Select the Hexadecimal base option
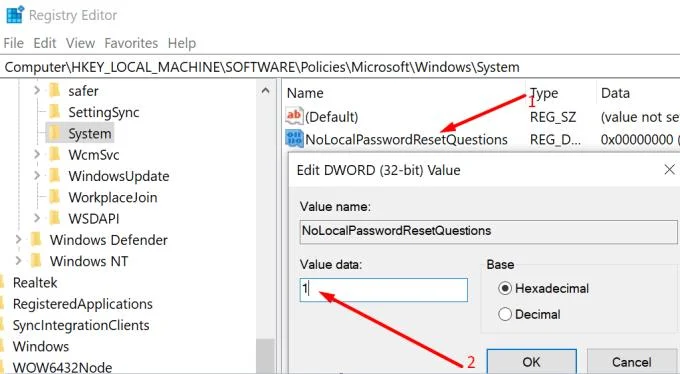 pyautogui.click(x=544, y=288)
